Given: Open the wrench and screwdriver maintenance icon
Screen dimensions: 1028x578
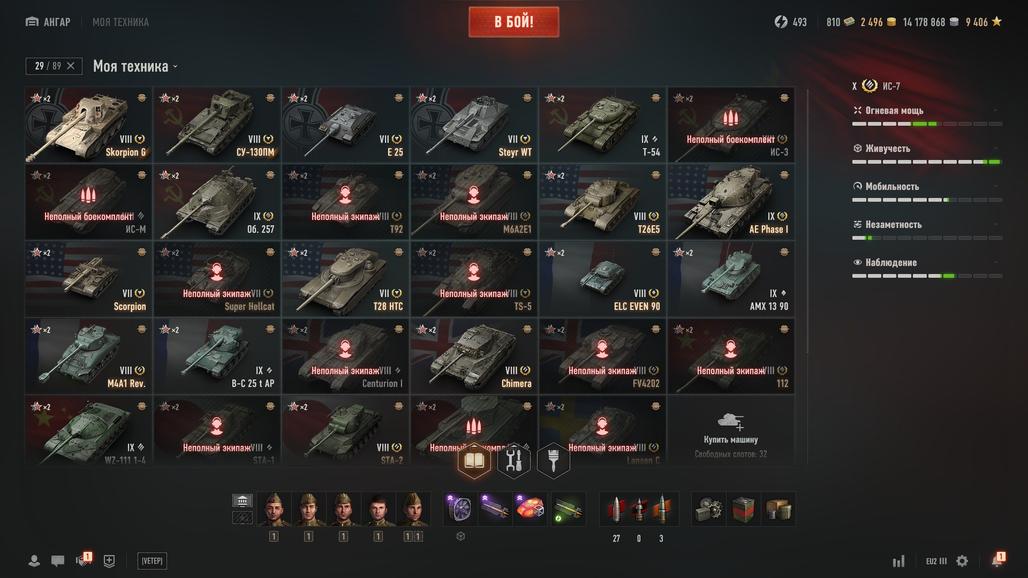Looking at the screenshot, I should point(514,460).
